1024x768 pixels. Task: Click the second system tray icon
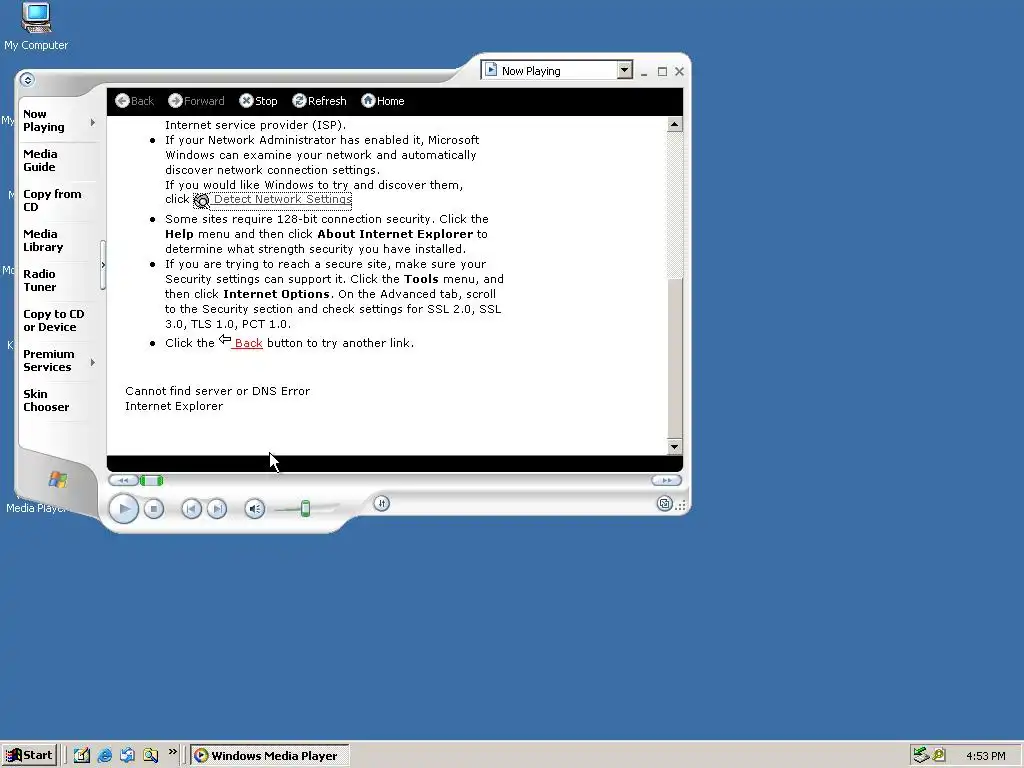pyautogui.click(x=939, y=756)
